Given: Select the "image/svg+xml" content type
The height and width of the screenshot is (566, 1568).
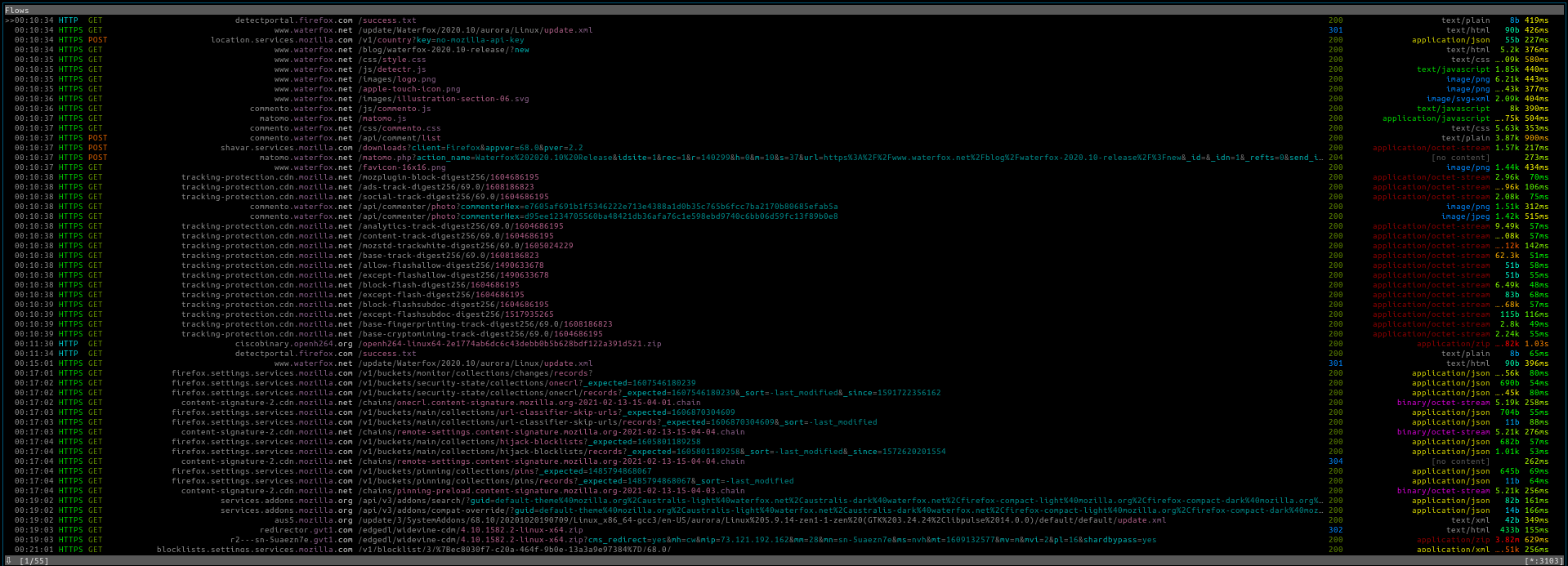Looking at the screenshot, I should tap(1459, 99).
